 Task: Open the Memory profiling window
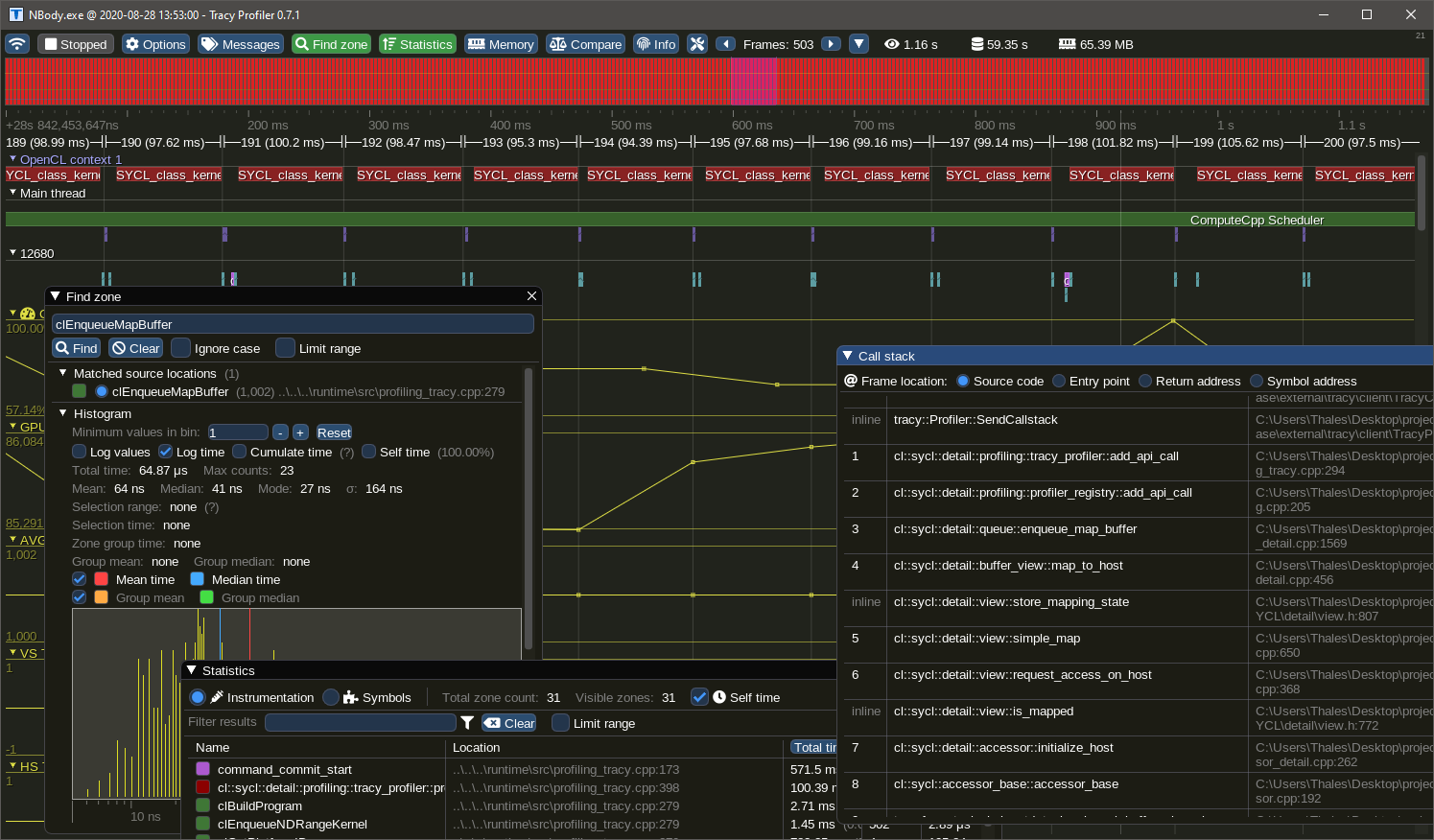point(500,43)
